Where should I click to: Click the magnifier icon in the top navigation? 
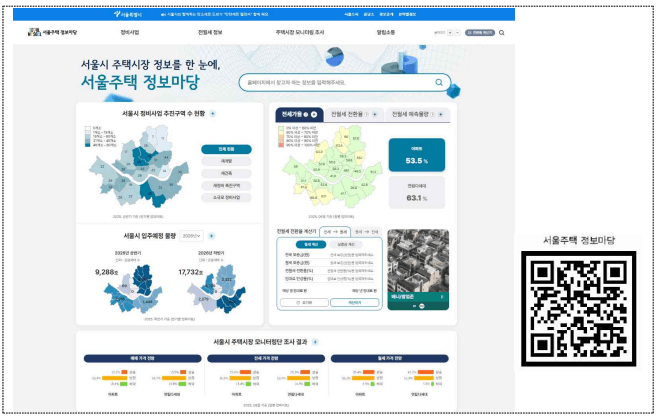501,33
